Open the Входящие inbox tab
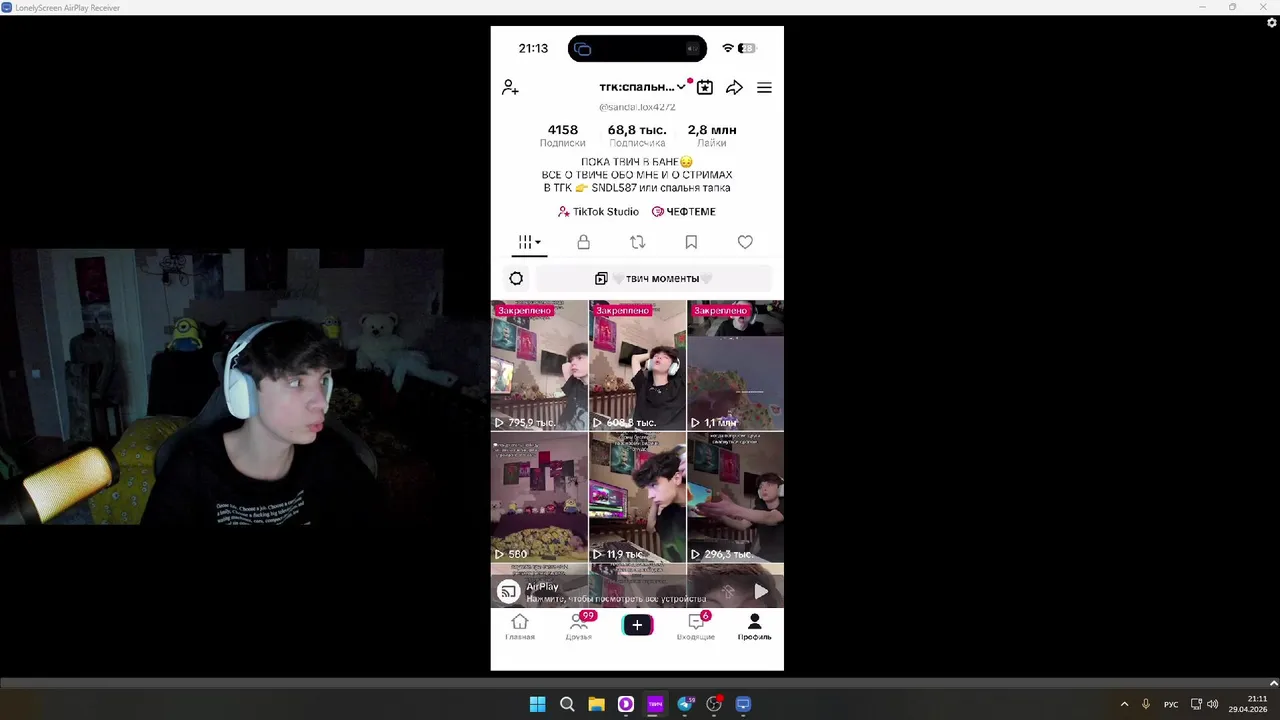The width and height of the screenshot is (1280, 720). (696, 627)
